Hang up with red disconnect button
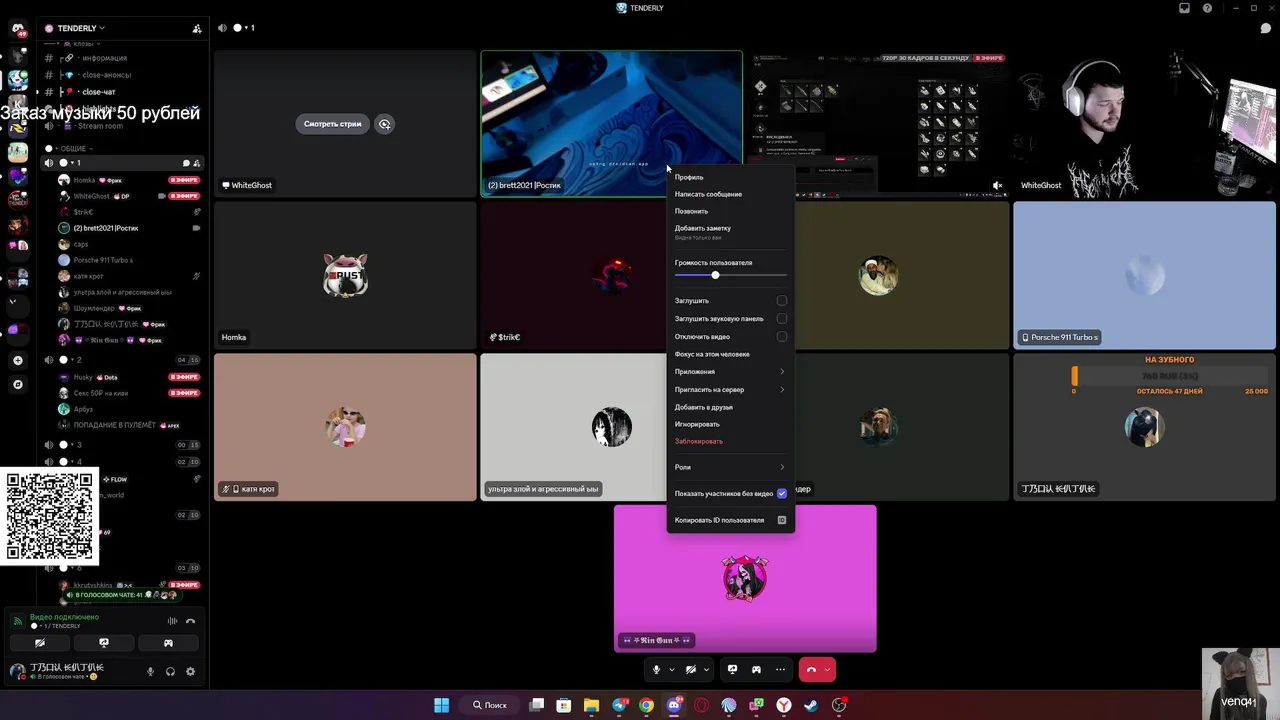The width and height of the screenshot is (1280, 720). coord(811,670)
